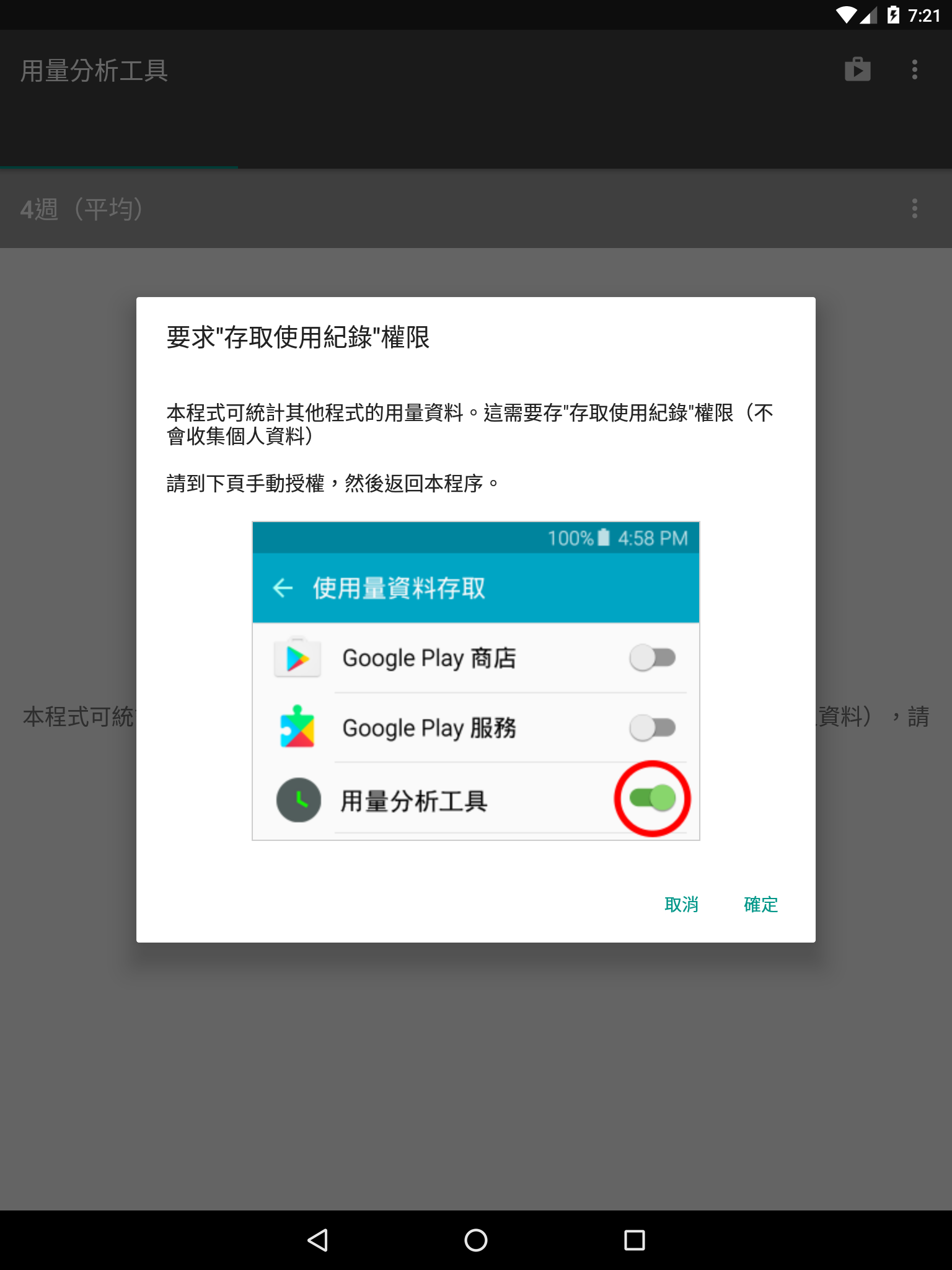
Task: Select the 4週（平均）period header
Action: click(x=82, y=209)
